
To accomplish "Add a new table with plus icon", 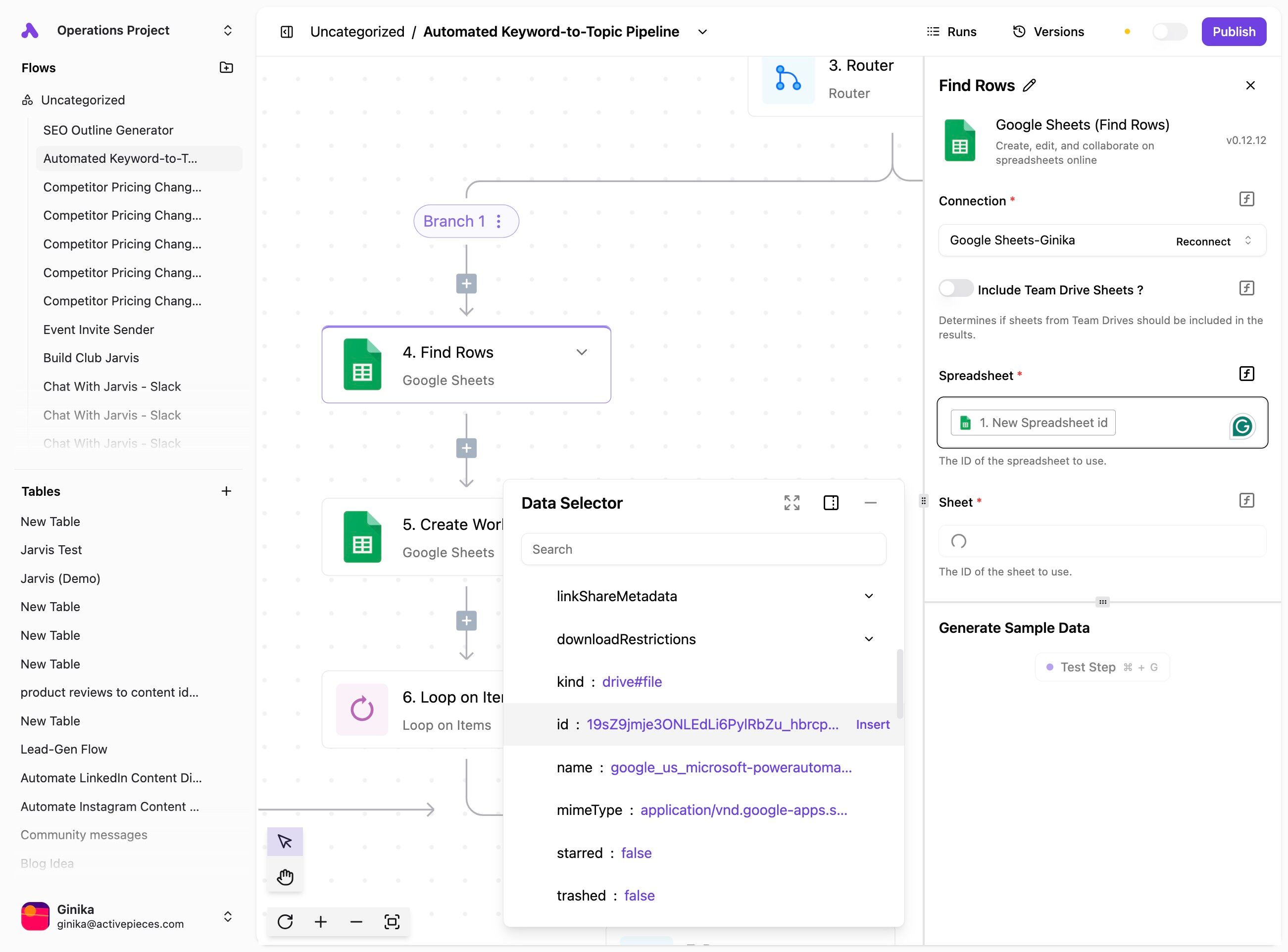I will click(x=227, y=491).
